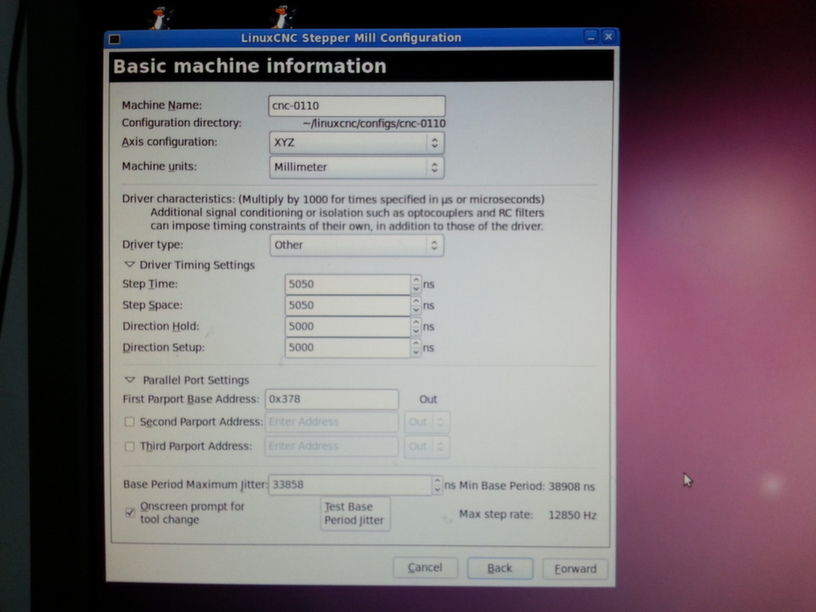Click the Direction Hold value field
This screenshot has height=612, width=816.
coord(348,326)
